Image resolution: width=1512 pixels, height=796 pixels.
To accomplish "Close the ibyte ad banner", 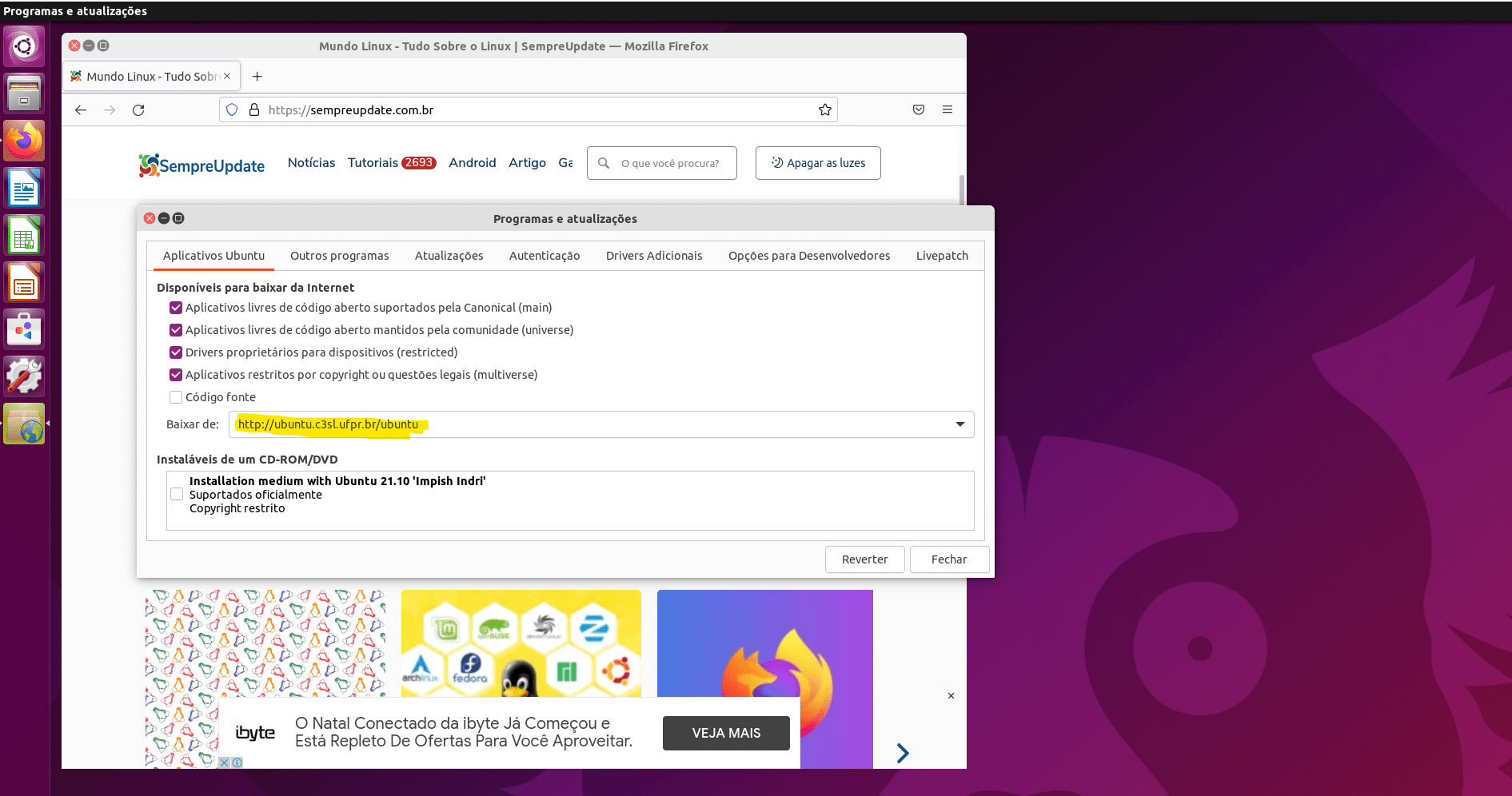I will tap(951, 696).
